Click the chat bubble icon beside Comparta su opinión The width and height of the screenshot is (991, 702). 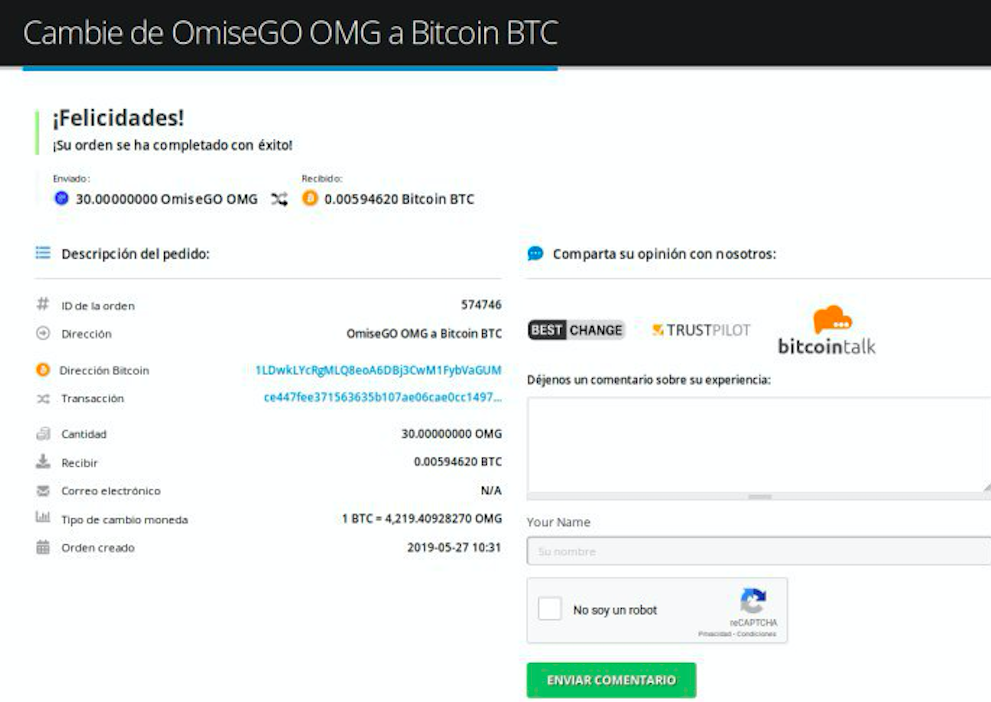[535, 253]
